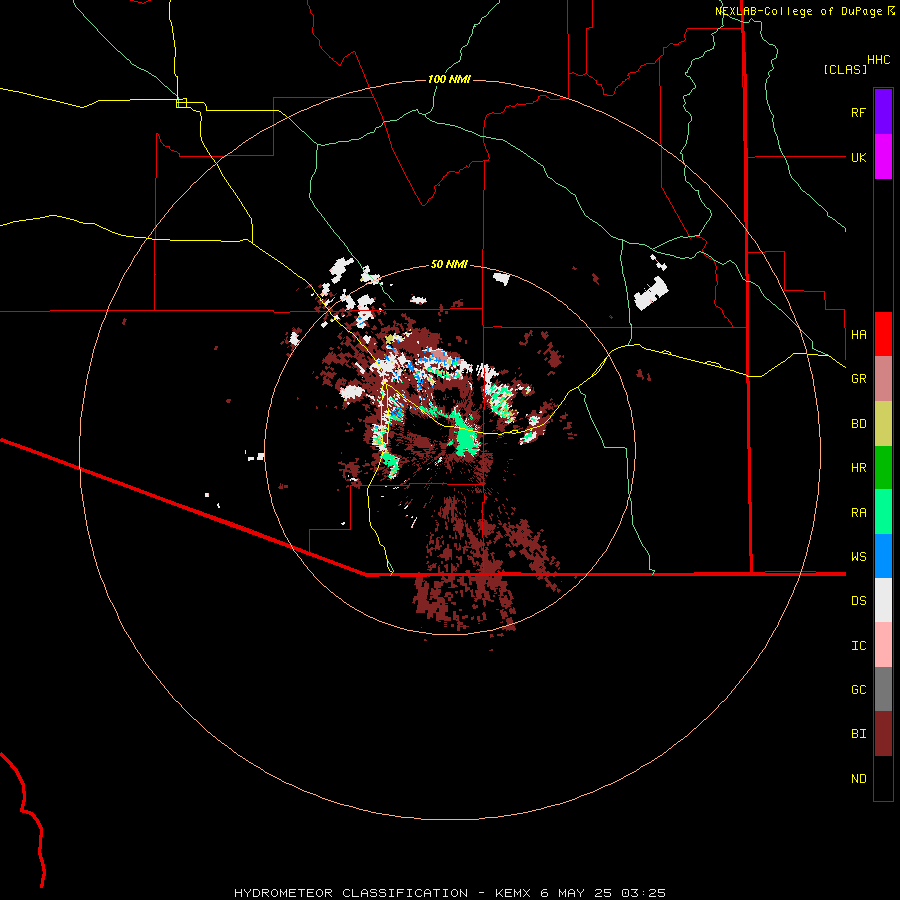This screenshot has width=900, height=900.
Task: Click the Hydrometeor Classification KEMX title text
Action: point(450,893)
